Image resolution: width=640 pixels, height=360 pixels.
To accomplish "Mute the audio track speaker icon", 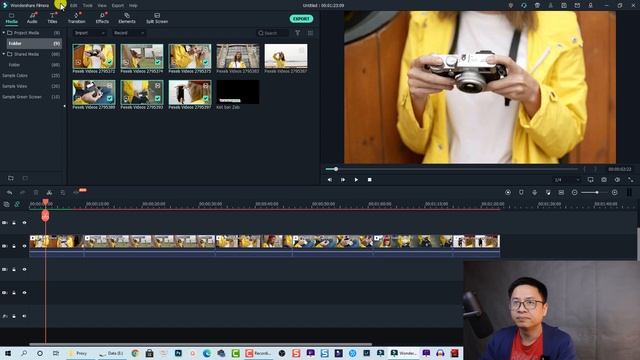I will click(x=24, y=316).
